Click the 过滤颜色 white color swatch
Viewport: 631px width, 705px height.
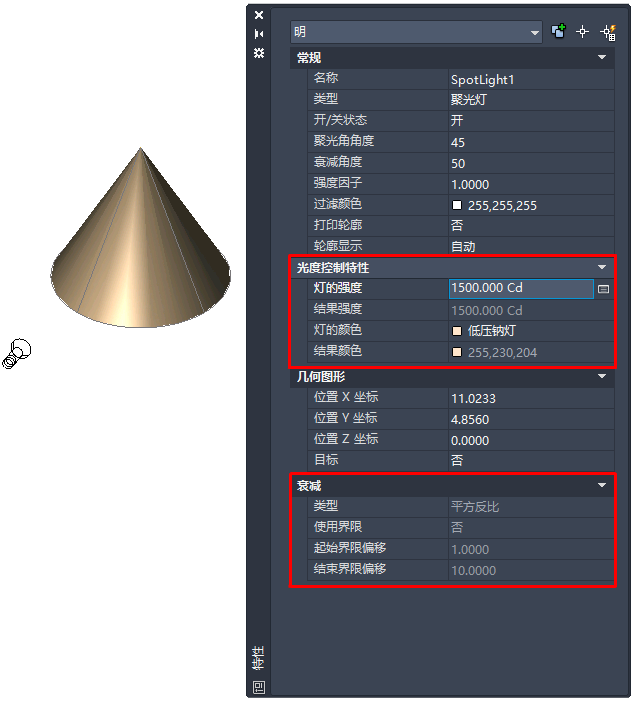(457, 205)
